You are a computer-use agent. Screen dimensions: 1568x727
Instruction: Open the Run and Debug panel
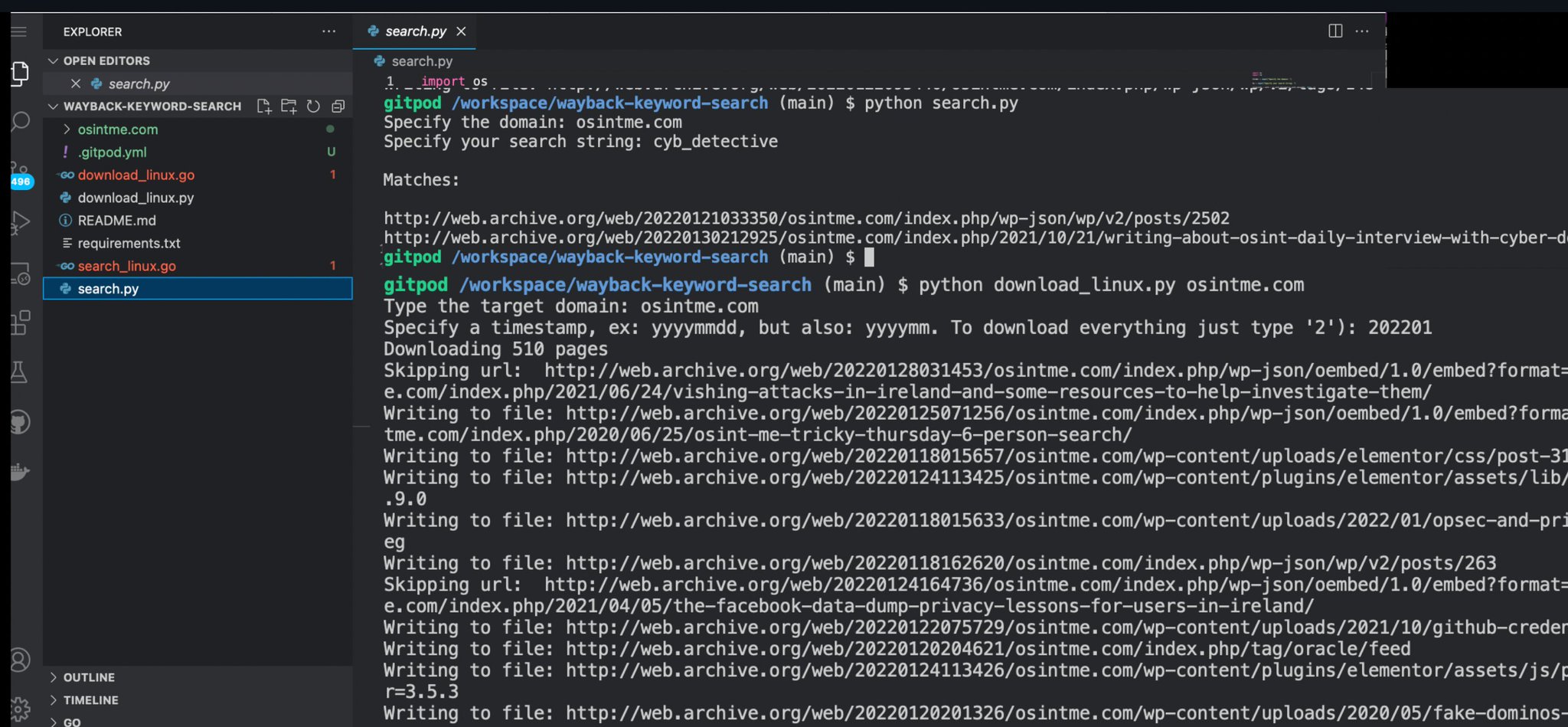click(21, 221)
